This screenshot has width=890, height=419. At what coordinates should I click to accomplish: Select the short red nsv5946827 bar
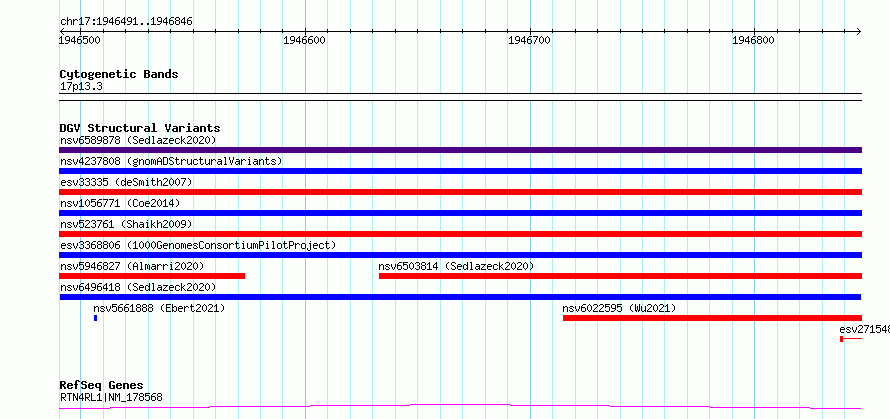click(152, 276)
